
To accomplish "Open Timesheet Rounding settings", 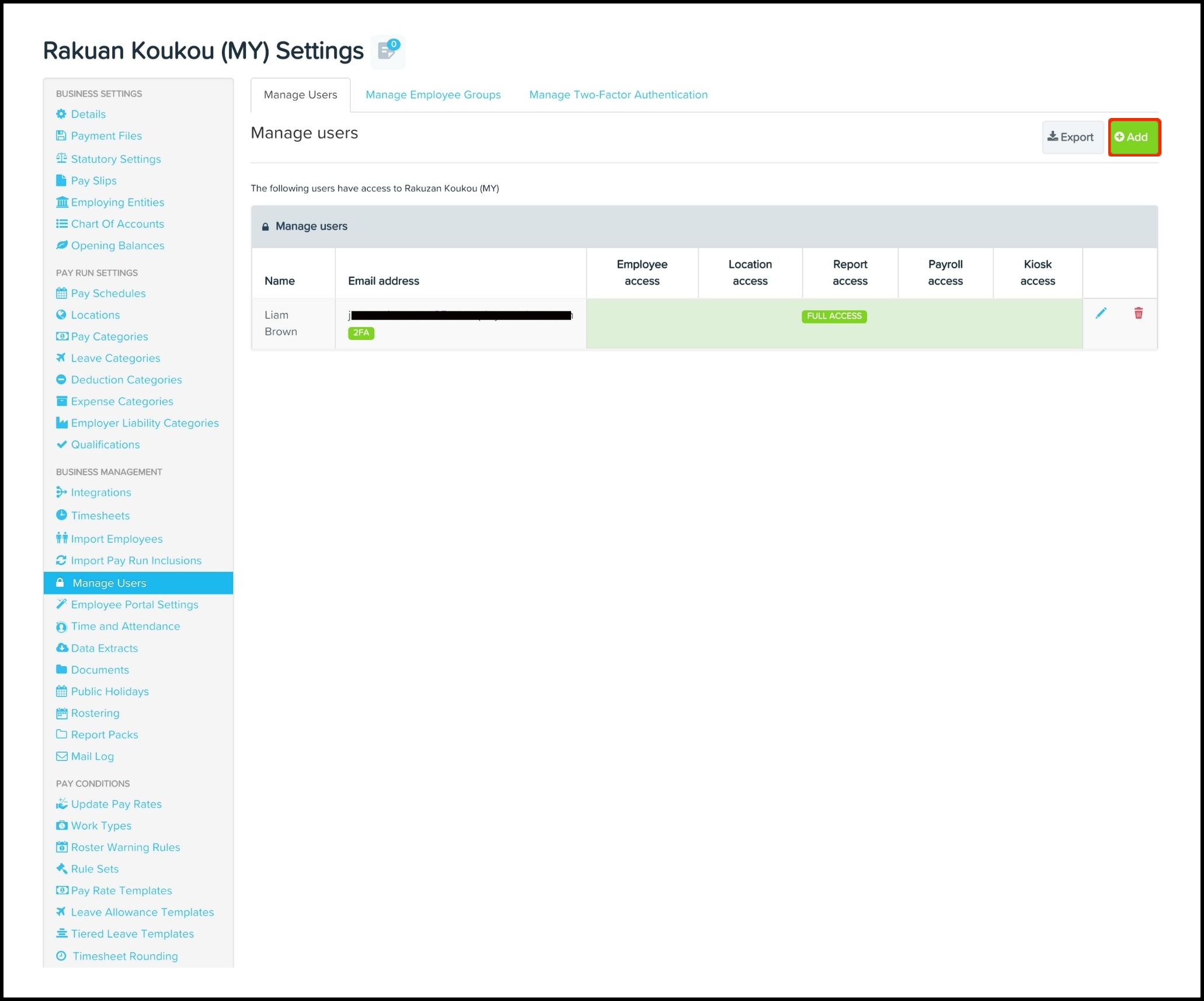I will (x=125, y=956).
